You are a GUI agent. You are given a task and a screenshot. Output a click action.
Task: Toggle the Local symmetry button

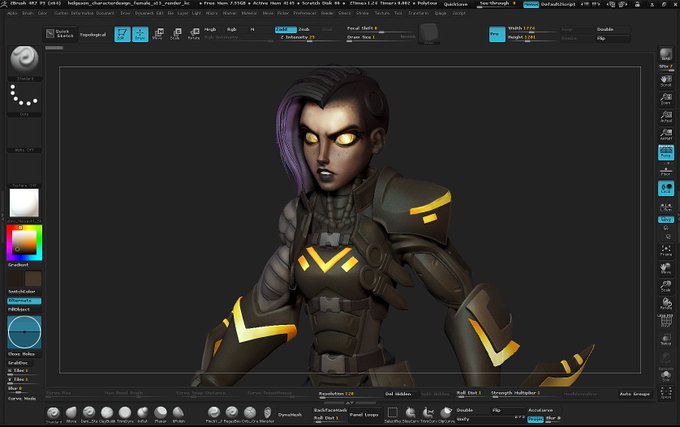click(666, 189)
